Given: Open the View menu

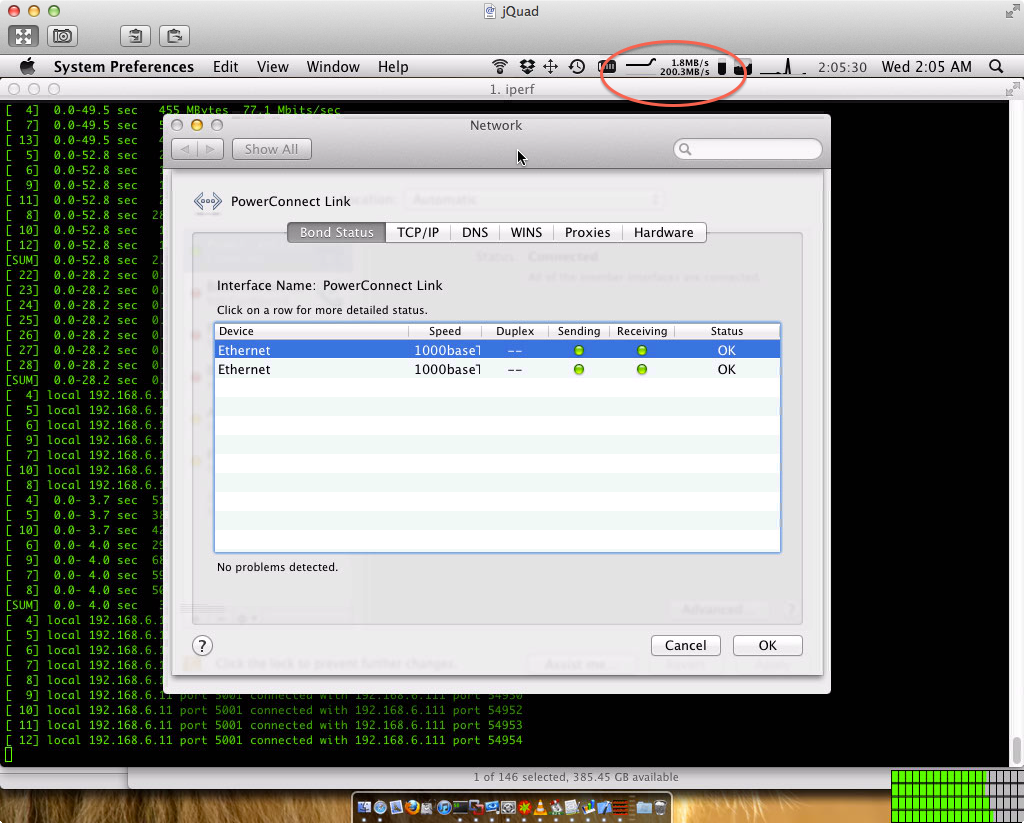Looking at the screenshot, I should [x=272, y=67].
